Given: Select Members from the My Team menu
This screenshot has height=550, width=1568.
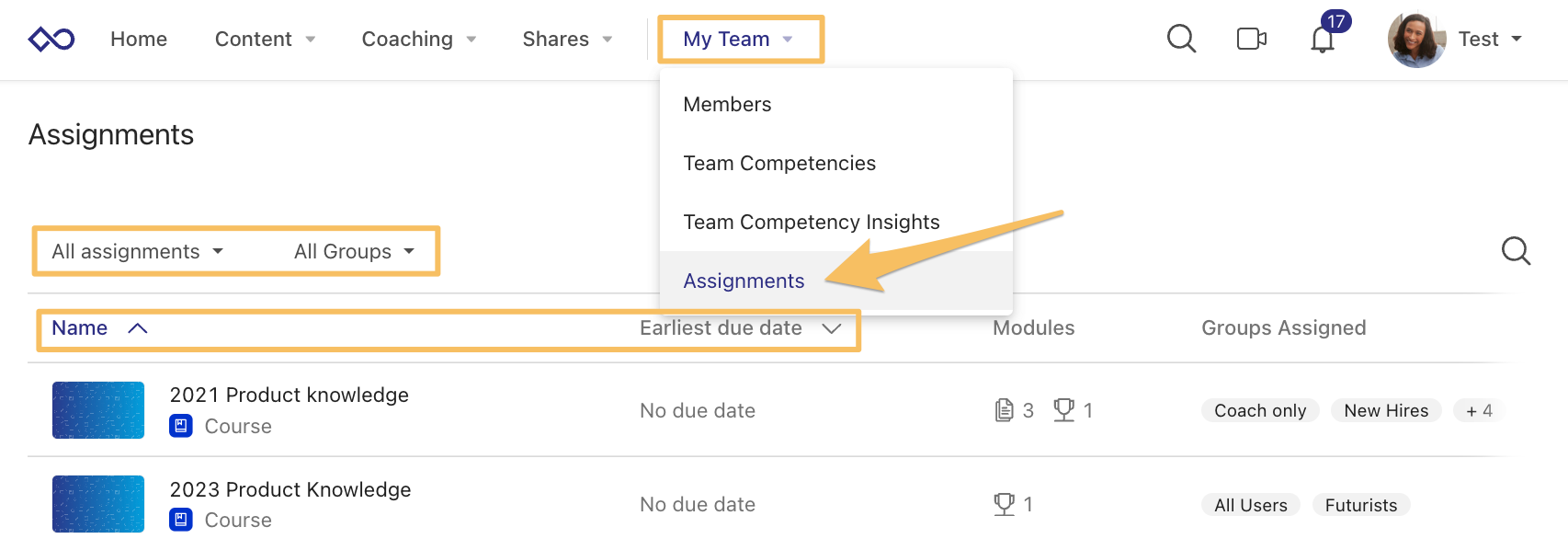Looking at the screenshot, I should tap(727, 104).
